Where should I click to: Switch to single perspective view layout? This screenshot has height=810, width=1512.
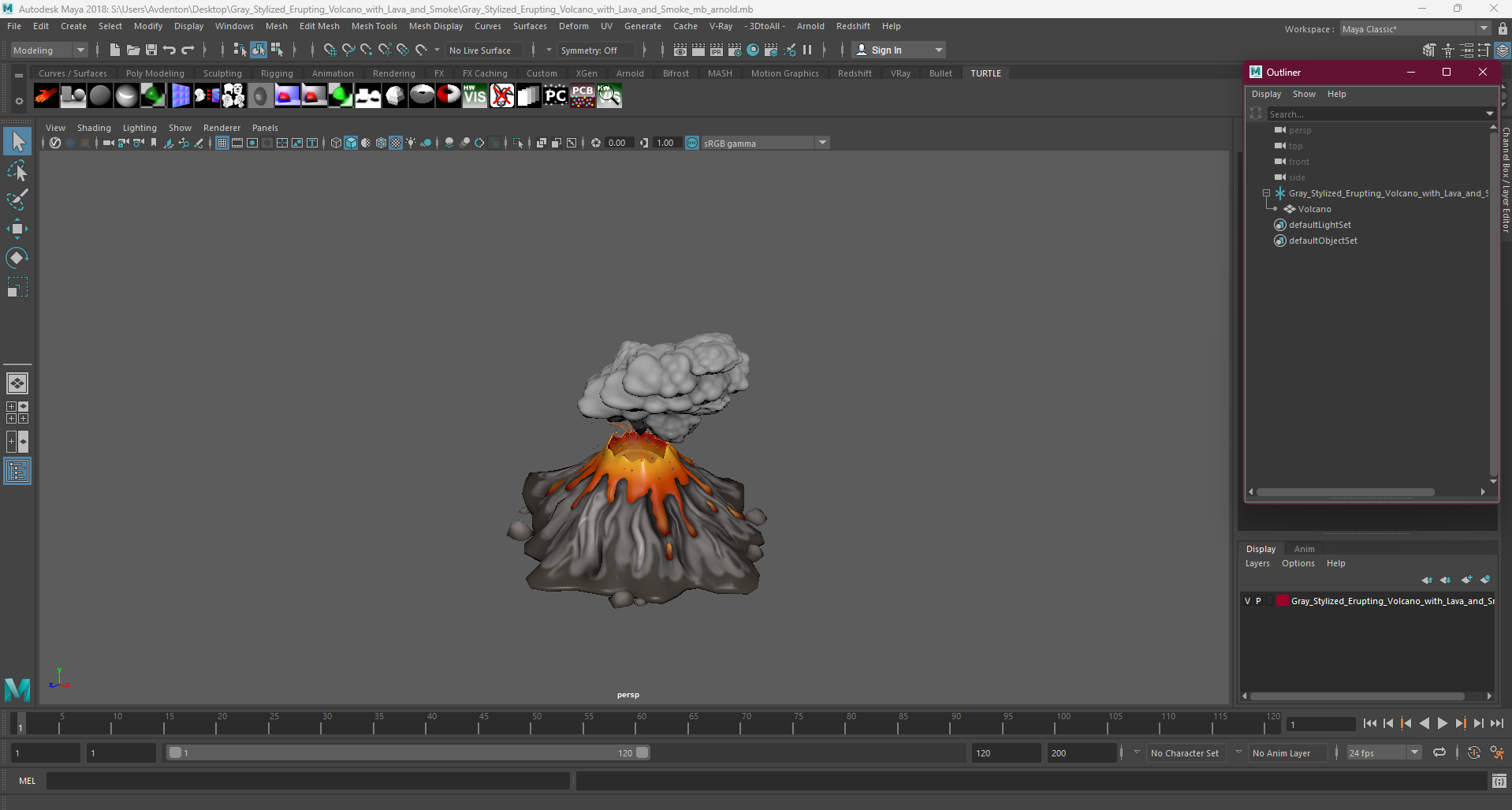click(17, 383)
